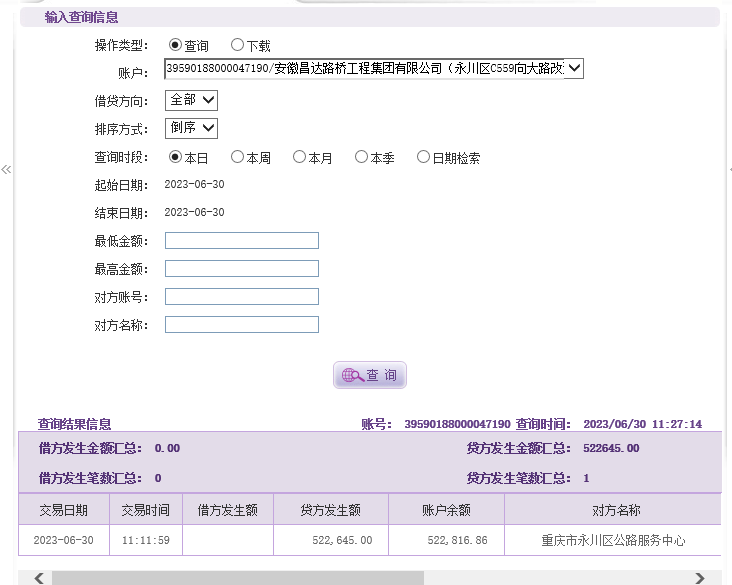Focus the 对方名称 input field
Image resolution: width=732 pixels, height=585 pixels.
pos(242,324)
